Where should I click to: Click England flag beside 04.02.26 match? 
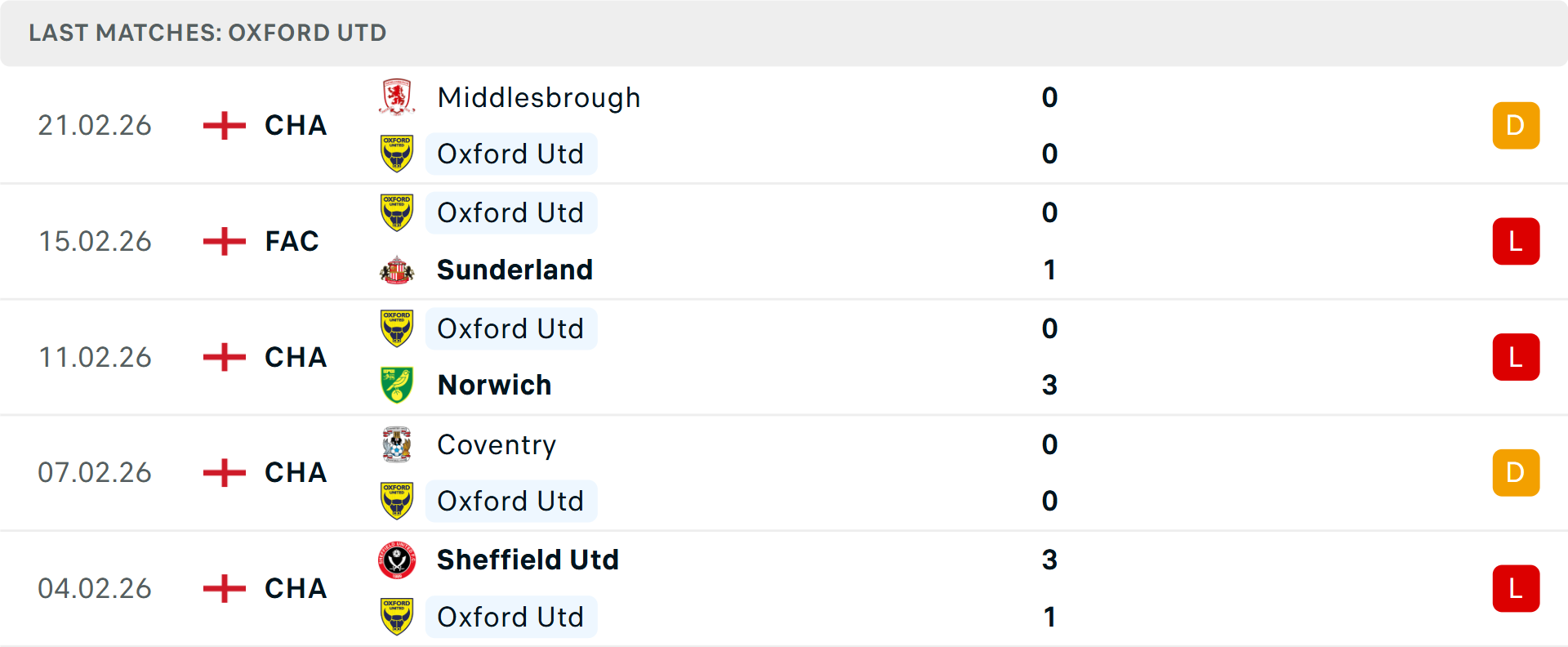[x=225, y=588]
